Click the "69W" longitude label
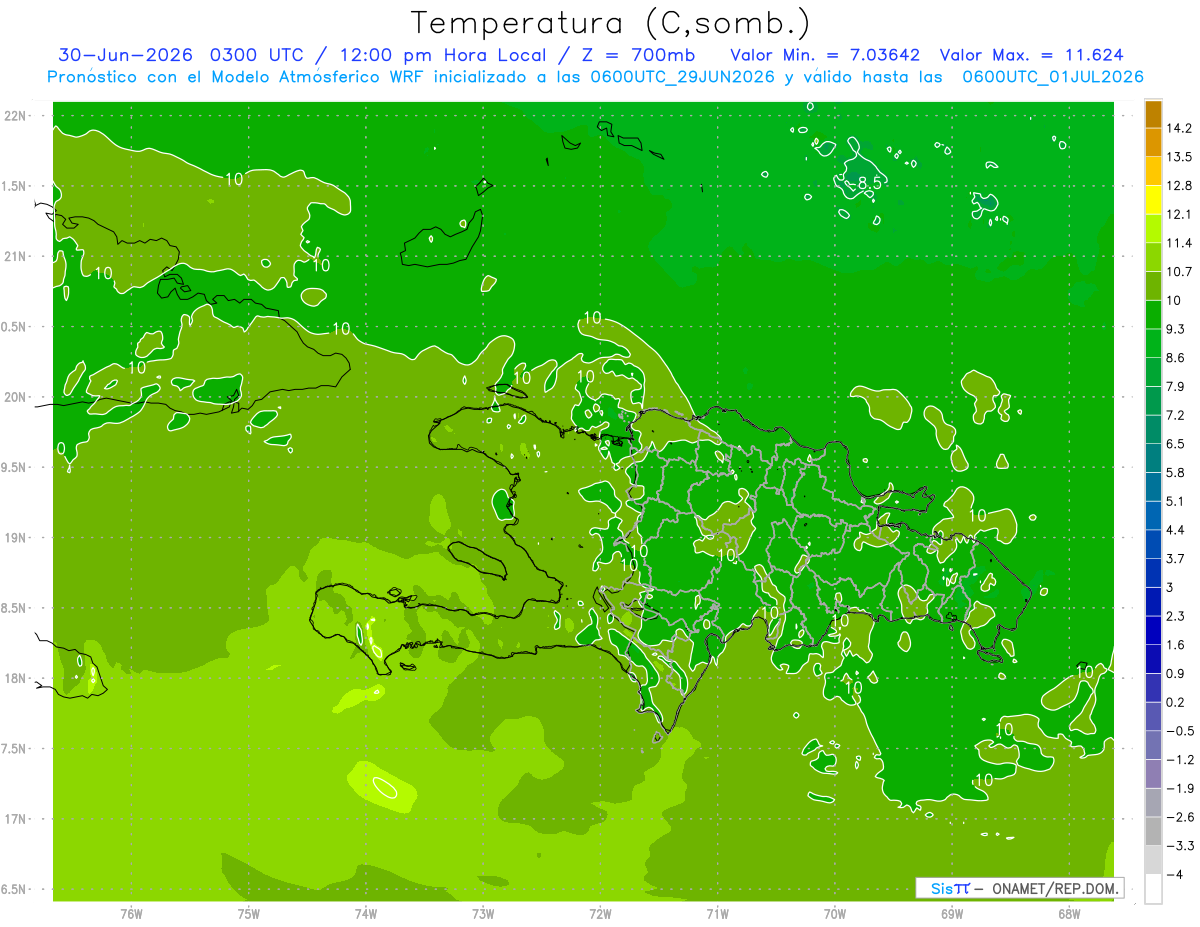 tap(952, 913)
